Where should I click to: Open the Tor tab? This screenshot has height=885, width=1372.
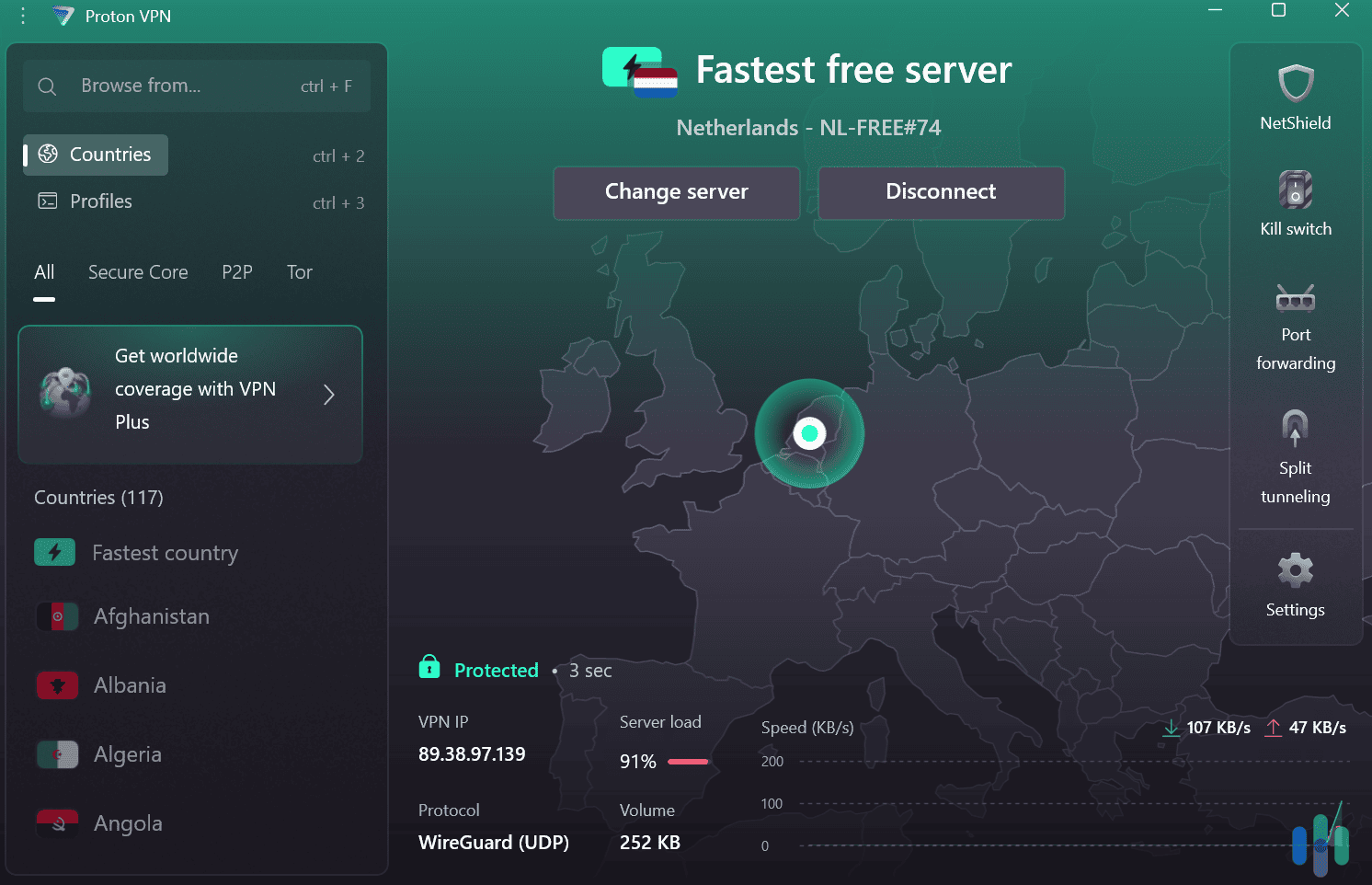(299, 272)
